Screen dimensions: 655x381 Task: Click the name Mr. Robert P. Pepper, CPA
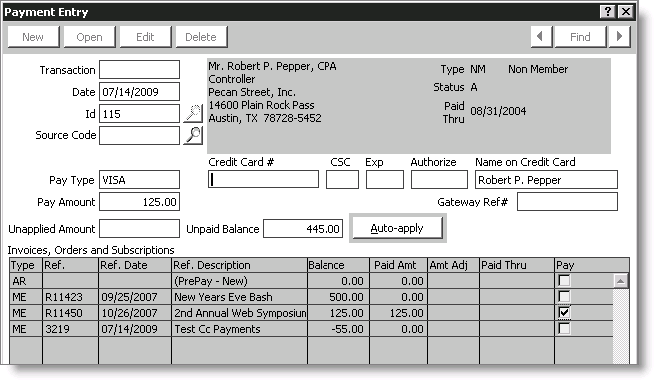click(x=272, y=66)
